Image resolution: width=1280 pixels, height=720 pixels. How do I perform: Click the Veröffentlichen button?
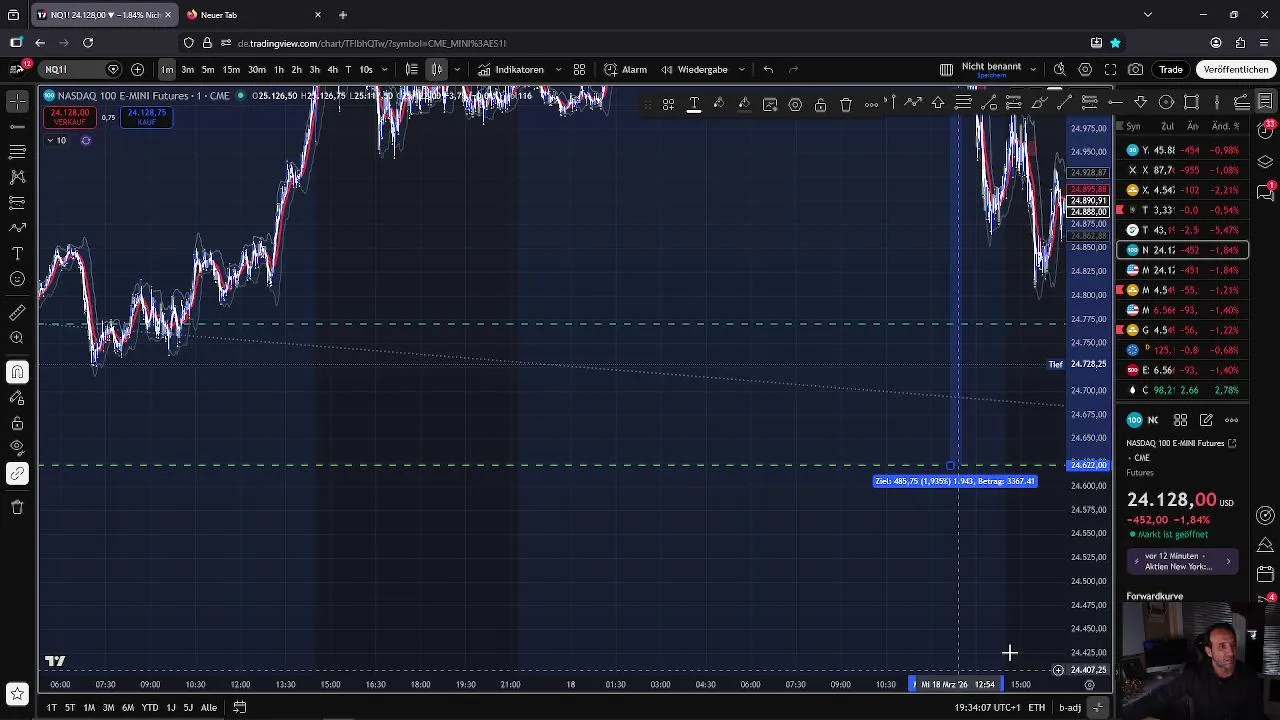1236,69
